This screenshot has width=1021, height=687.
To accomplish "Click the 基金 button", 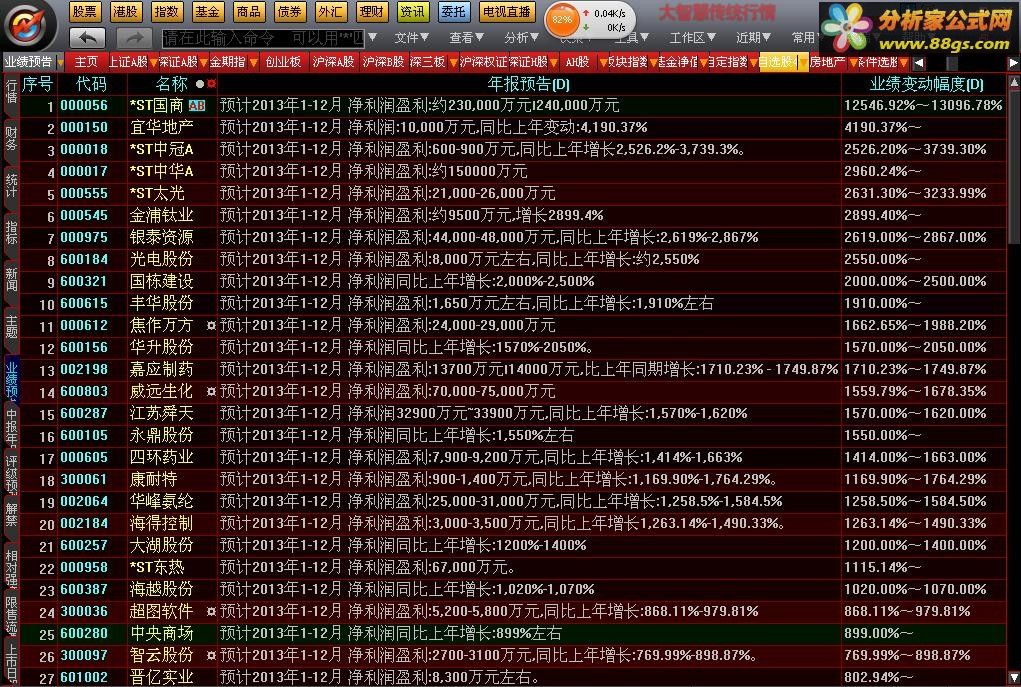I will [x=207, y=12].
